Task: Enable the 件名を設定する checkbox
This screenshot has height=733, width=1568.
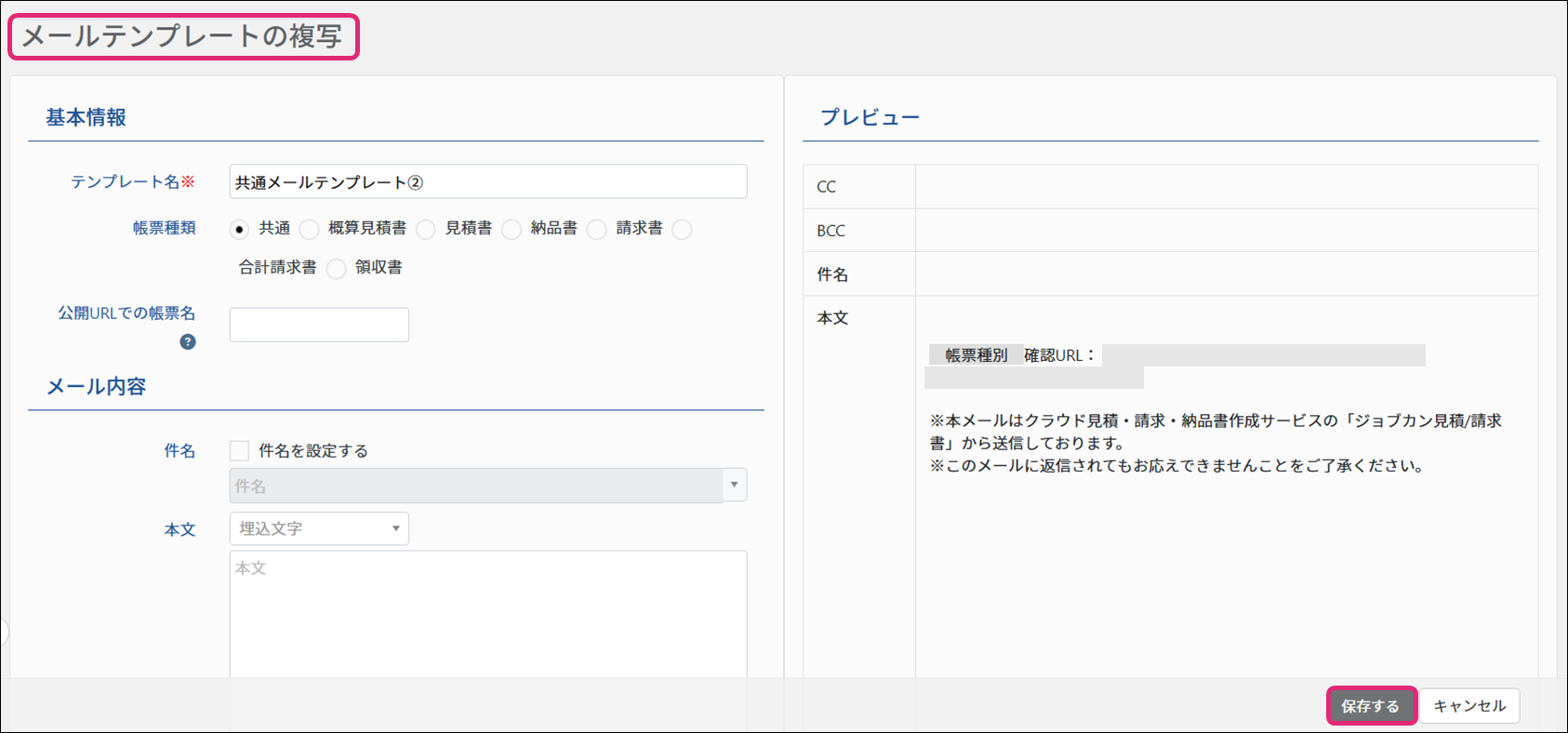Action: [240, 451]
